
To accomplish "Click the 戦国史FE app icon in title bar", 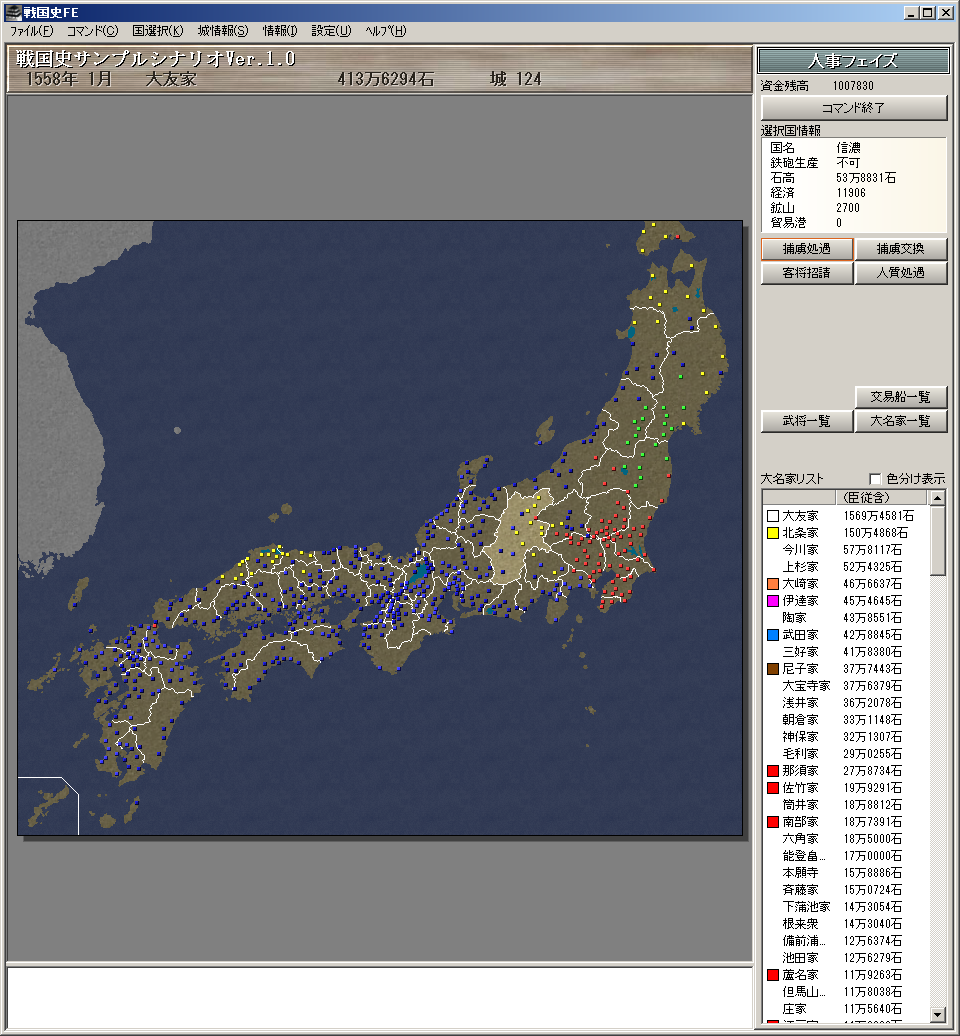I will 13,12.
